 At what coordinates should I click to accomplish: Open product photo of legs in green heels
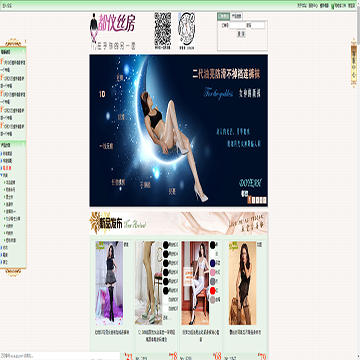coord(148,283)
